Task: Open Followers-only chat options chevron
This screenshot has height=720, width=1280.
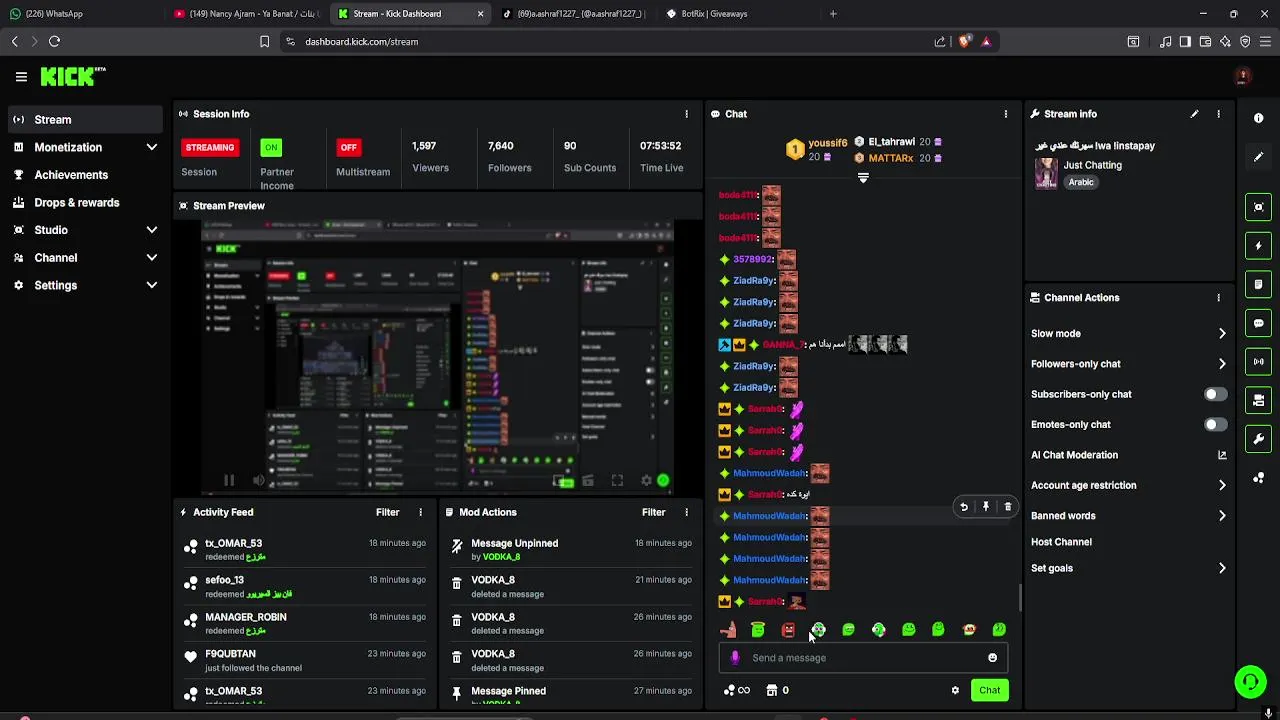Action: point(1221,364)
